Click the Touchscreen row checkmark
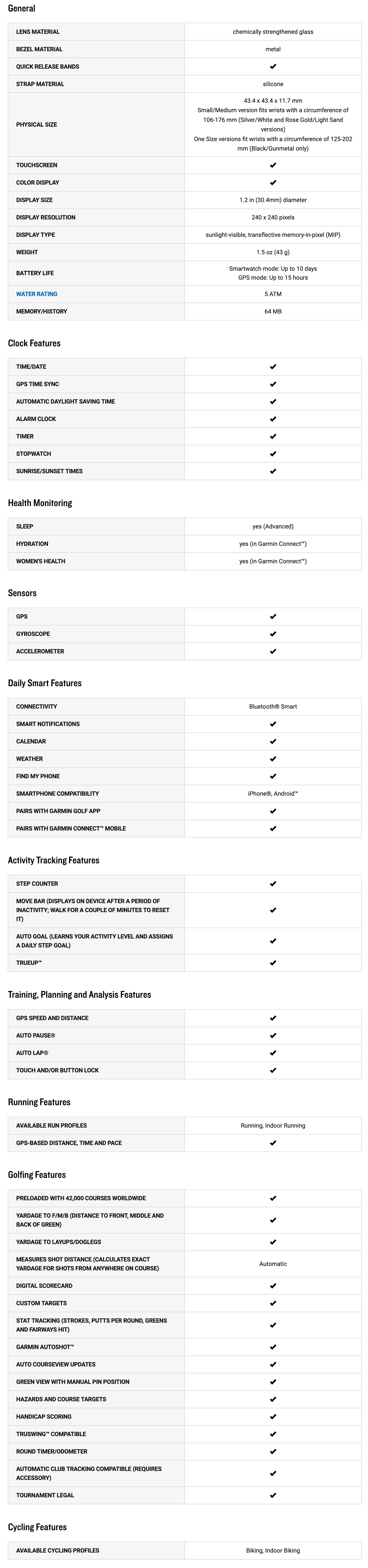This screenshot has width=368, height=1568. [273, 165]
